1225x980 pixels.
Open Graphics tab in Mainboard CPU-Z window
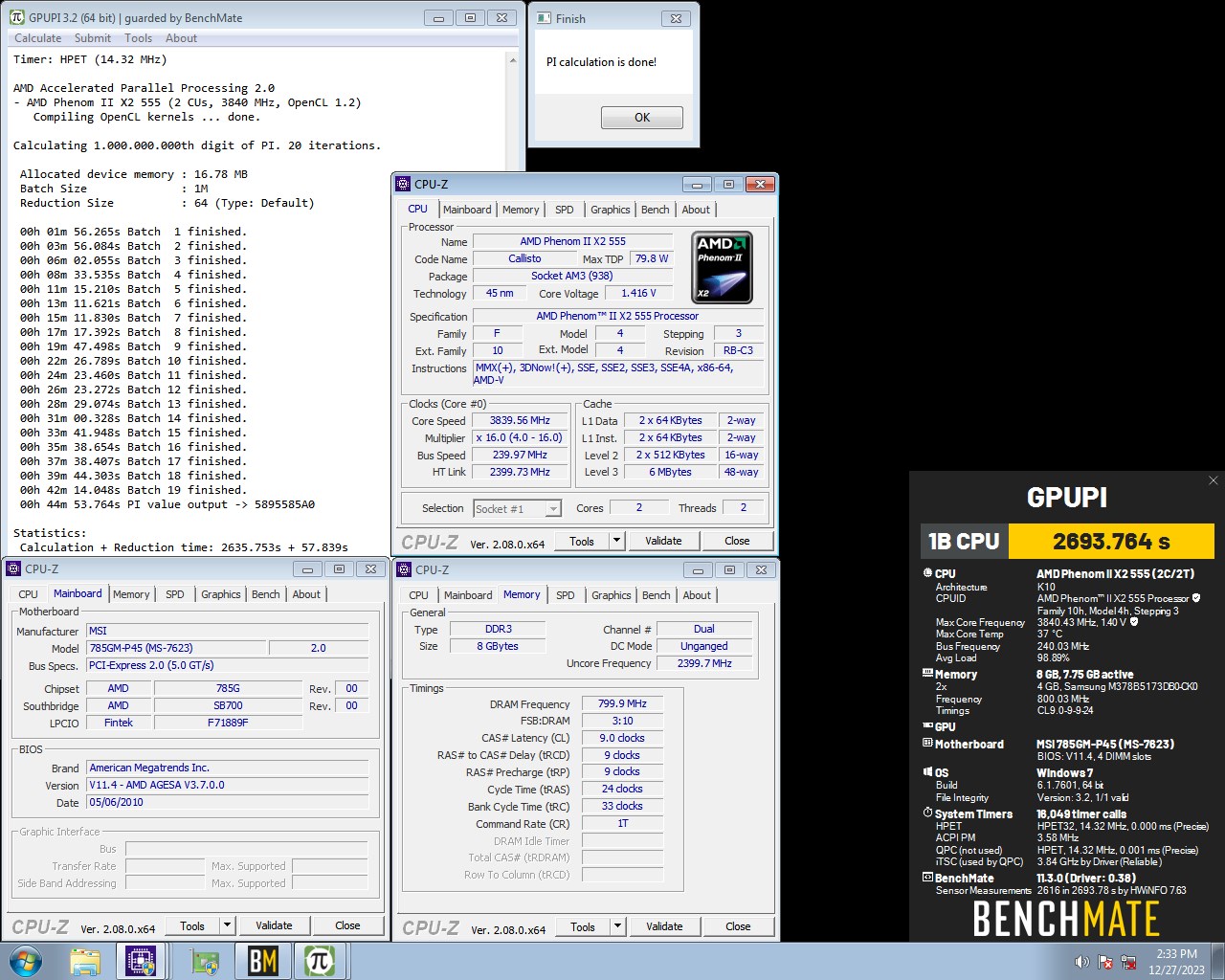pos(221,594)
